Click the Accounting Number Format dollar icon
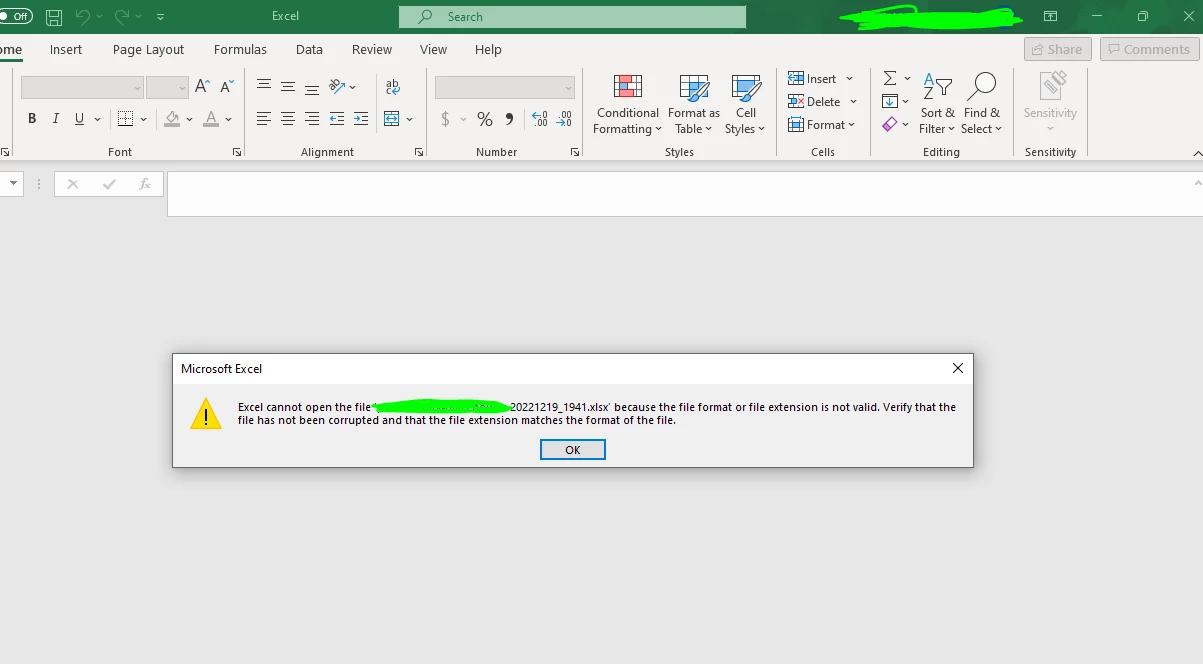The height and width of the screenshot is (664, 1203). (x=445, y=119)
